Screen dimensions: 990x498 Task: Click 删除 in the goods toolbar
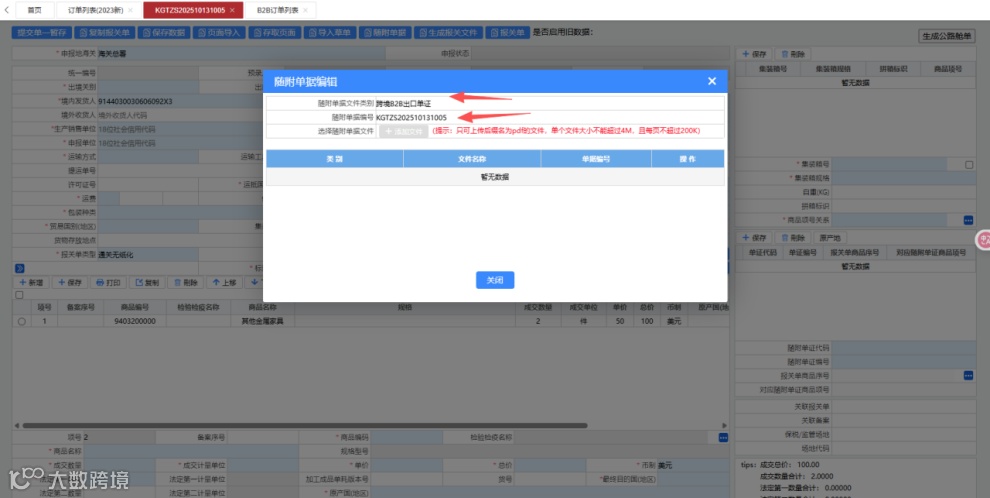click(x=186, y=283)
